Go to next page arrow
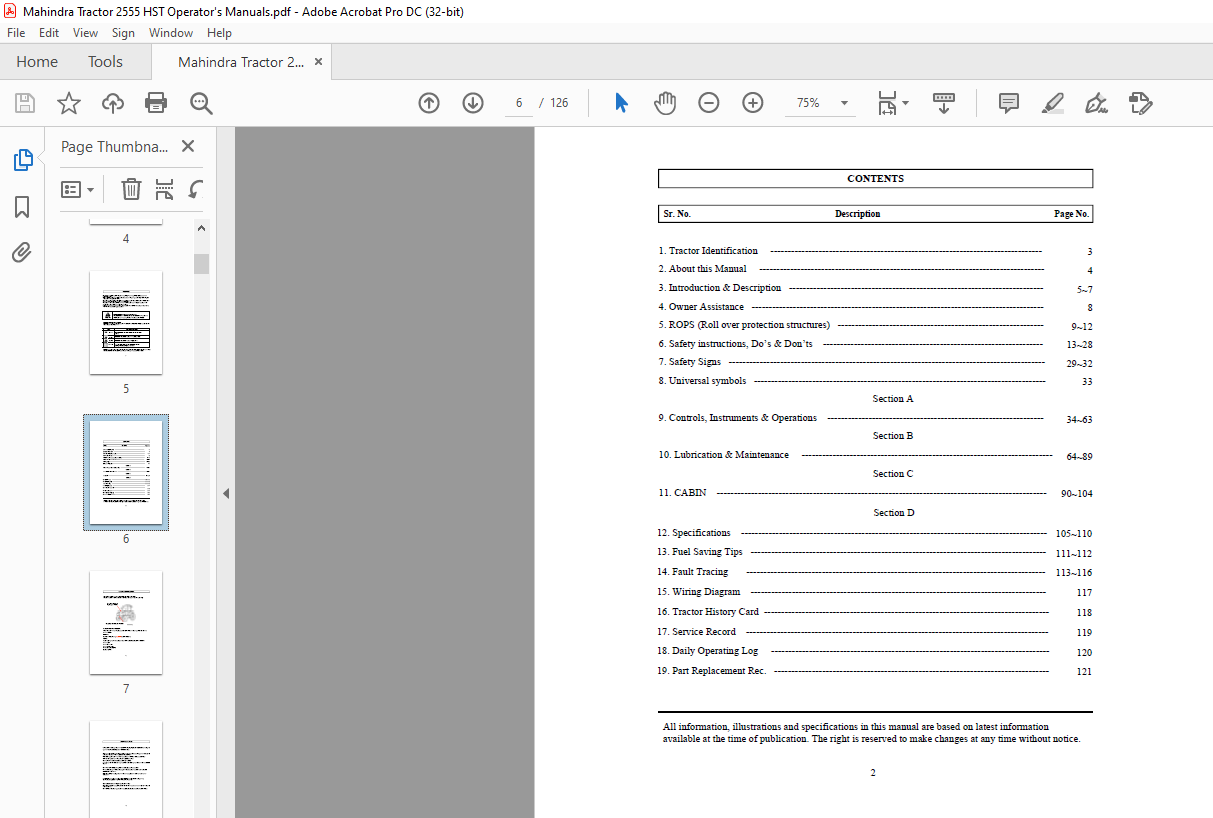This screenshot has height=818, width=1213. click(x=473, y=103)
